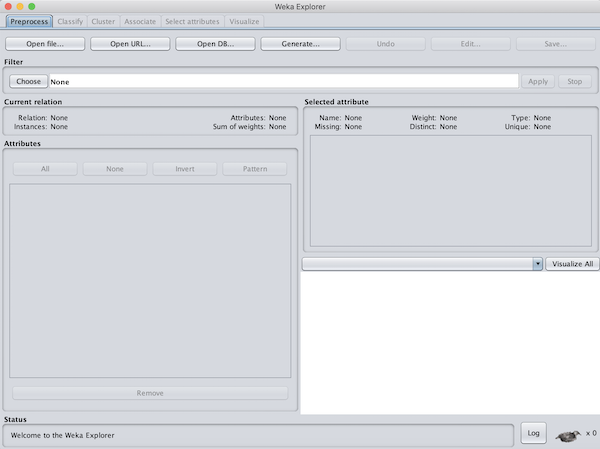The height and width of the screenshot is (449, 600).
Task: Click the Instances: None label
Action: (x=41, y=127)
